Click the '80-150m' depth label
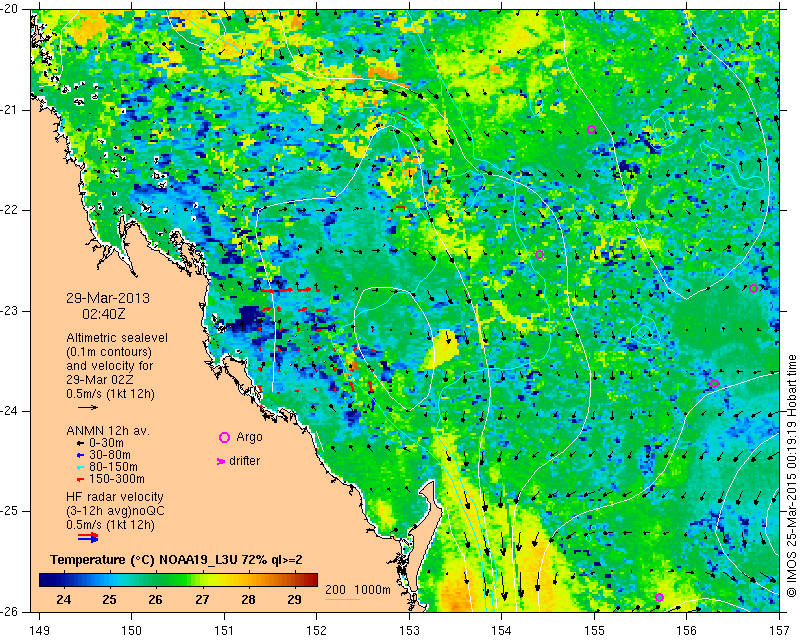This screenshot has height=640, width=800. point(113,467)
